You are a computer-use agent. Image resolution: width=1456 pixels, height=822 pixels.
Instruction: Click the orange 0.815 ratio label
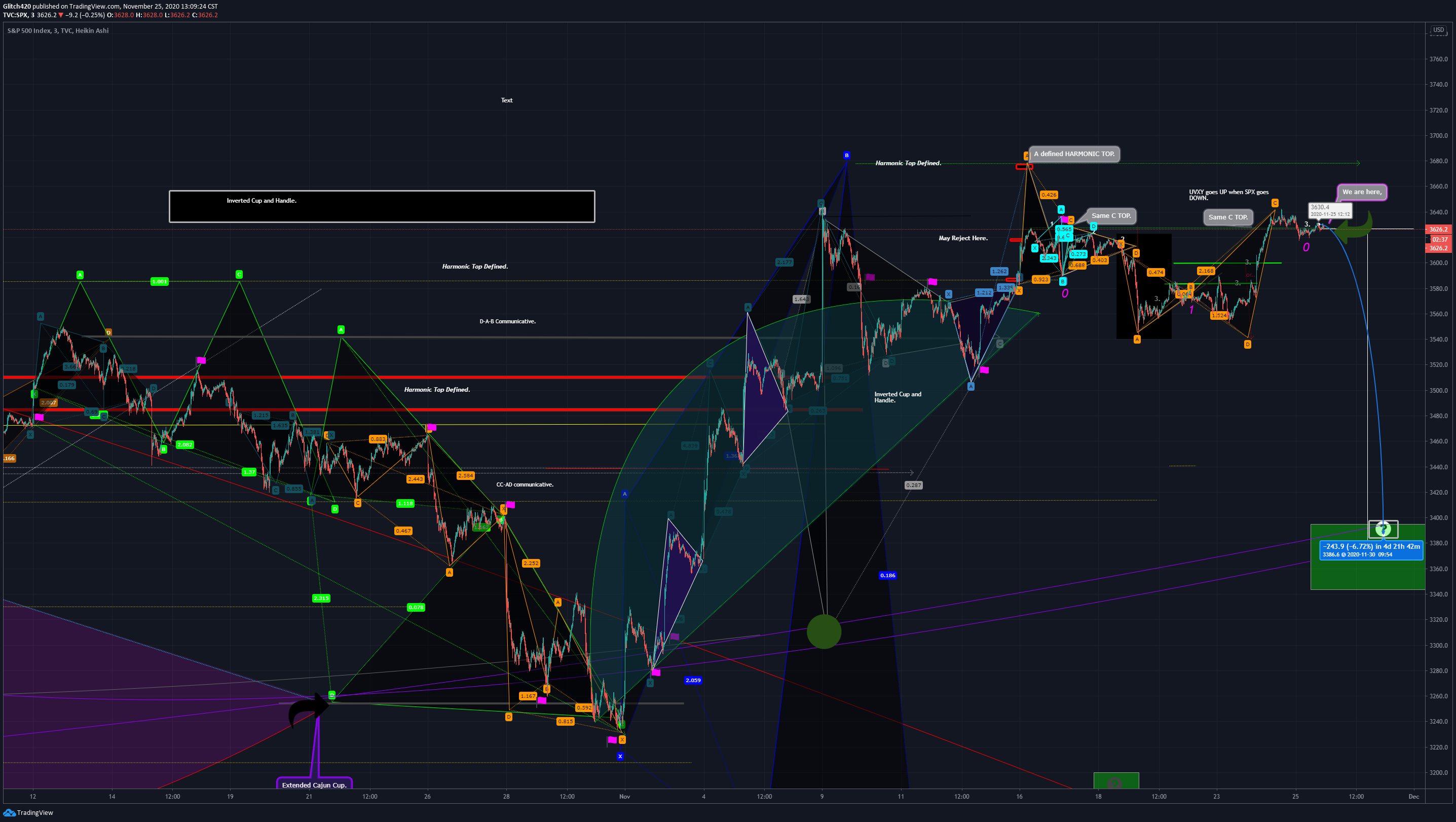565,721
